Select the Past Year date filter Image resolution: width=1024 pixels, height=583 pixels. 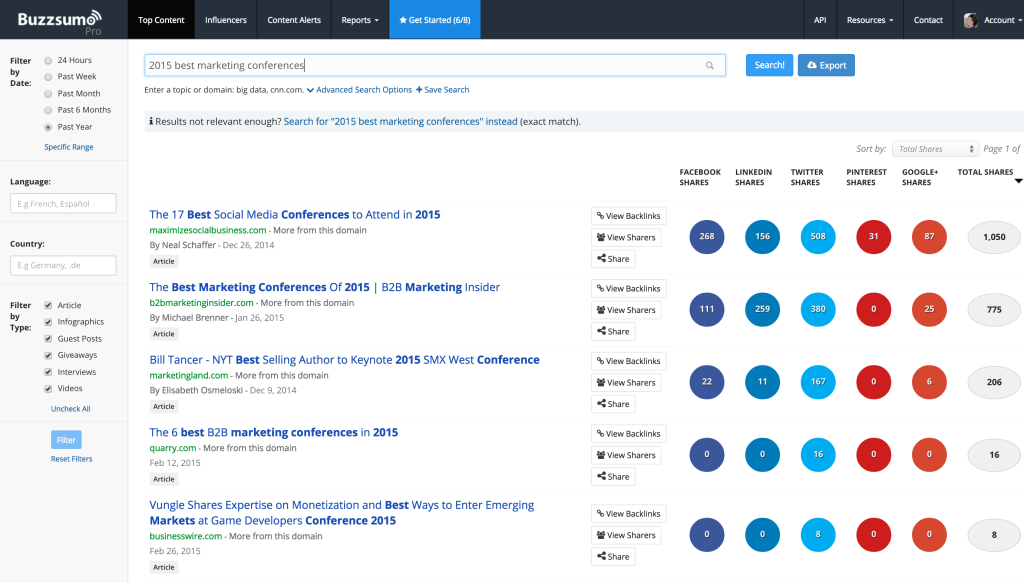48,127
